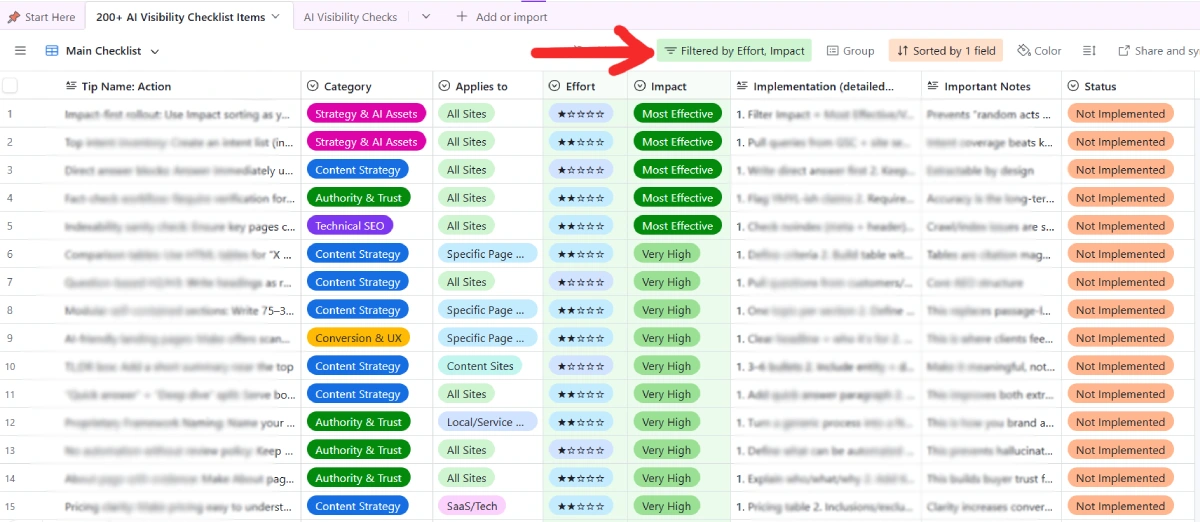
Task: Click the grid view icon beside Main Checklist
Action: tap(52, 51)
